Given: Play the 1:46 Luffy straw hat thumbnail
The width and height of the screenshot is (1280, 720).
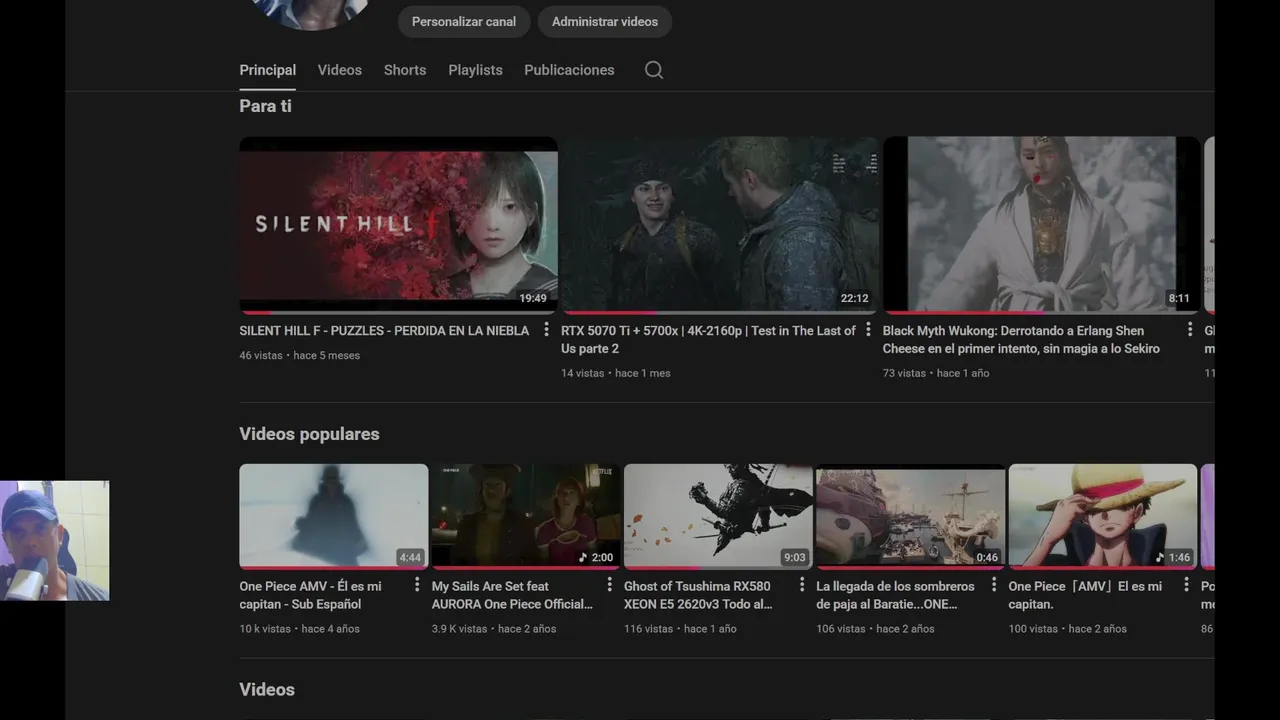Looking at the screenshot, I should (1102, 516).
